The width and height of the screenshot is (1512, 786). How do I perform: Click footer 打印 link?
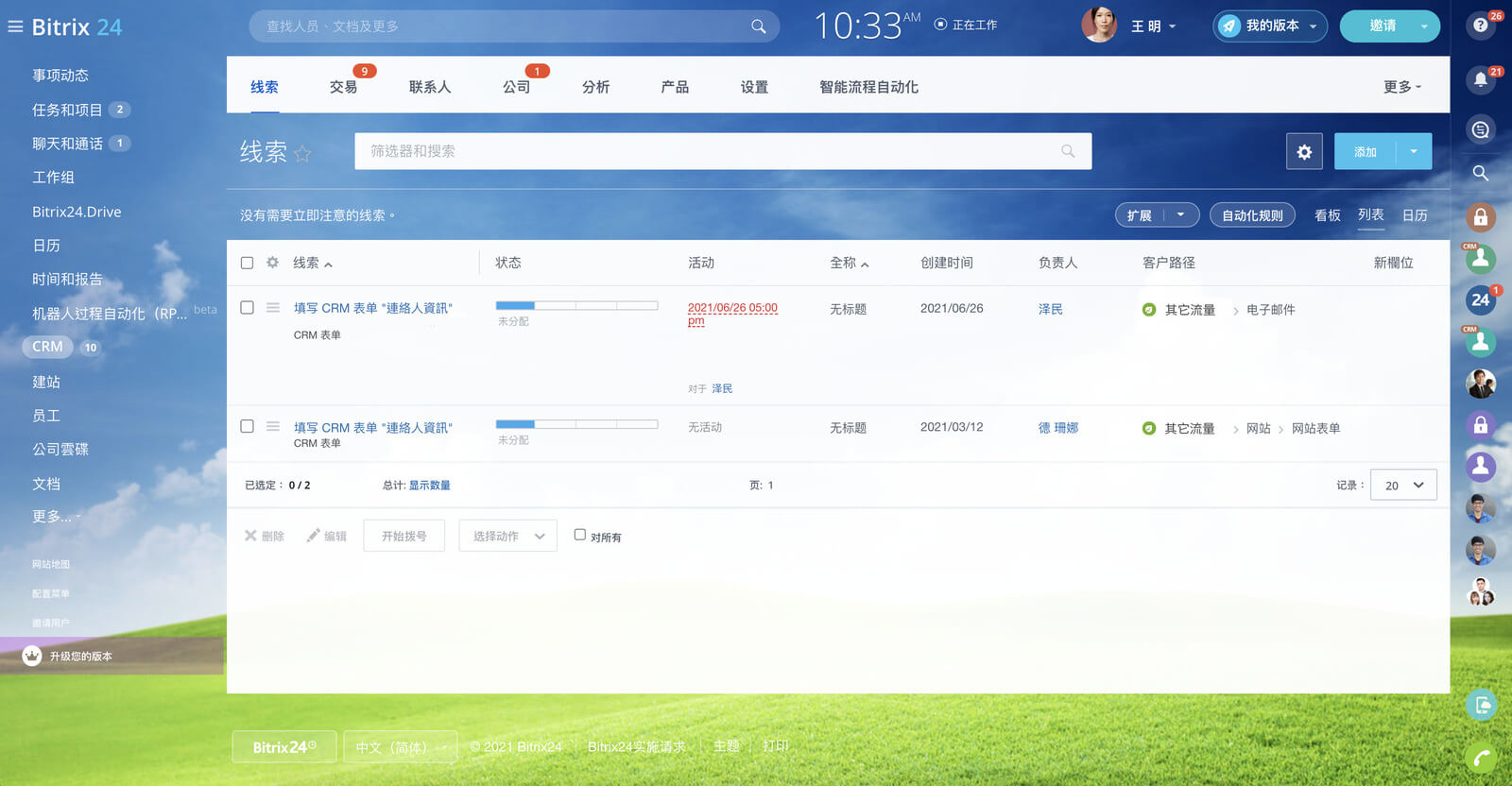point(776,745)
